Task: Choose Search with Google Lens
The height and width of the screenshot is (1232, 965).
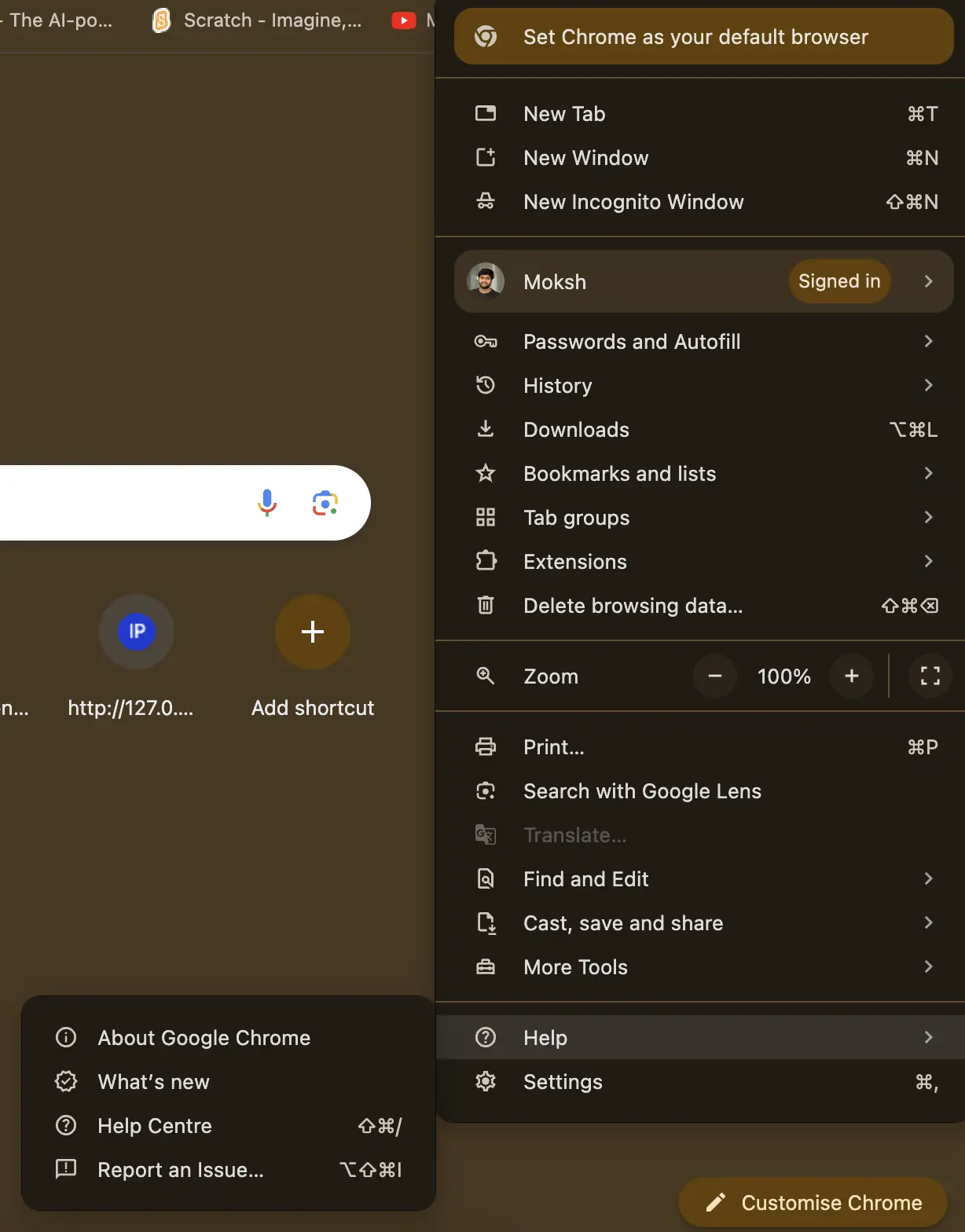Action: (700, 791)
